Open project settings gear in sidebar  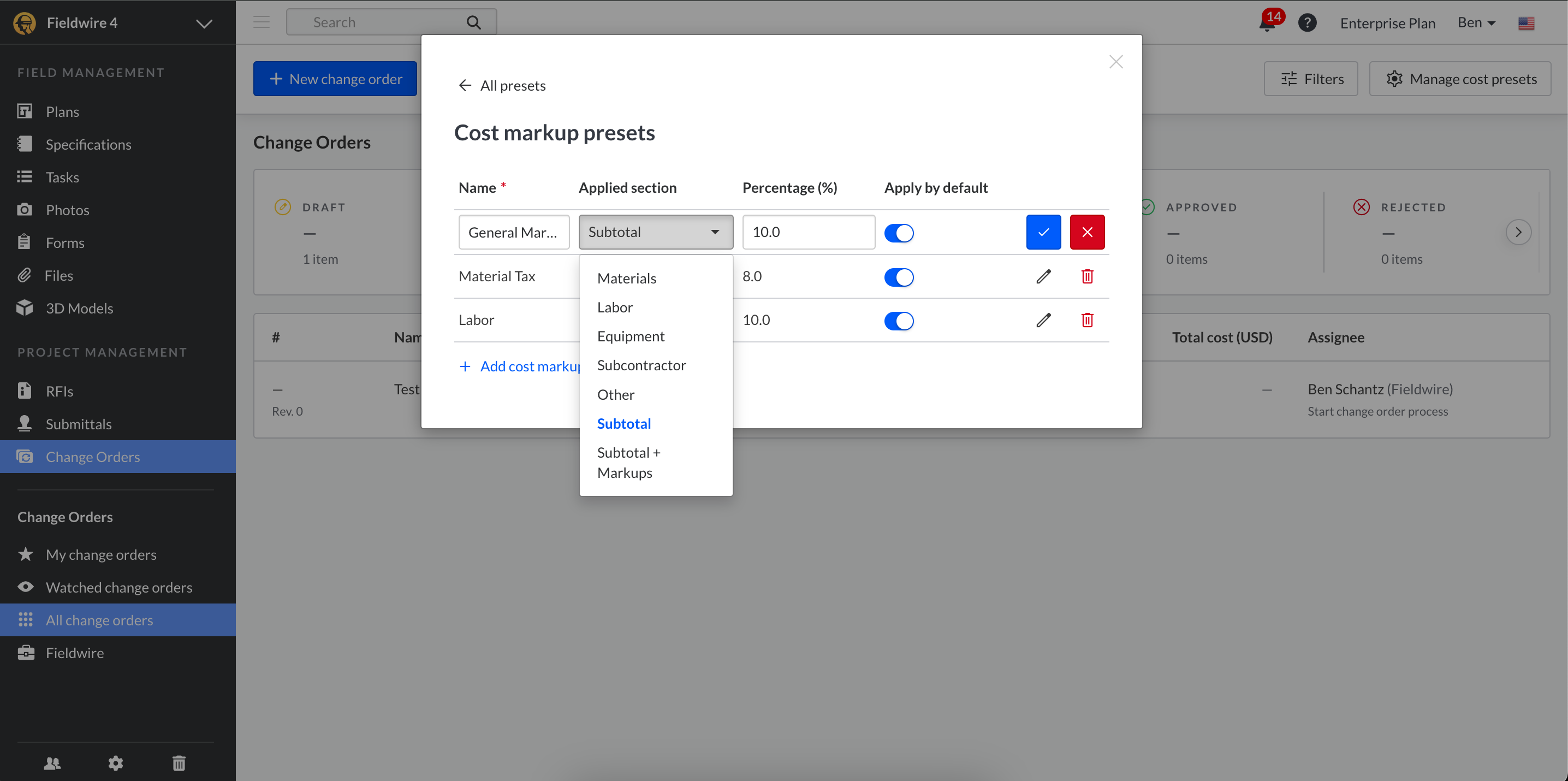coord(116,763)
